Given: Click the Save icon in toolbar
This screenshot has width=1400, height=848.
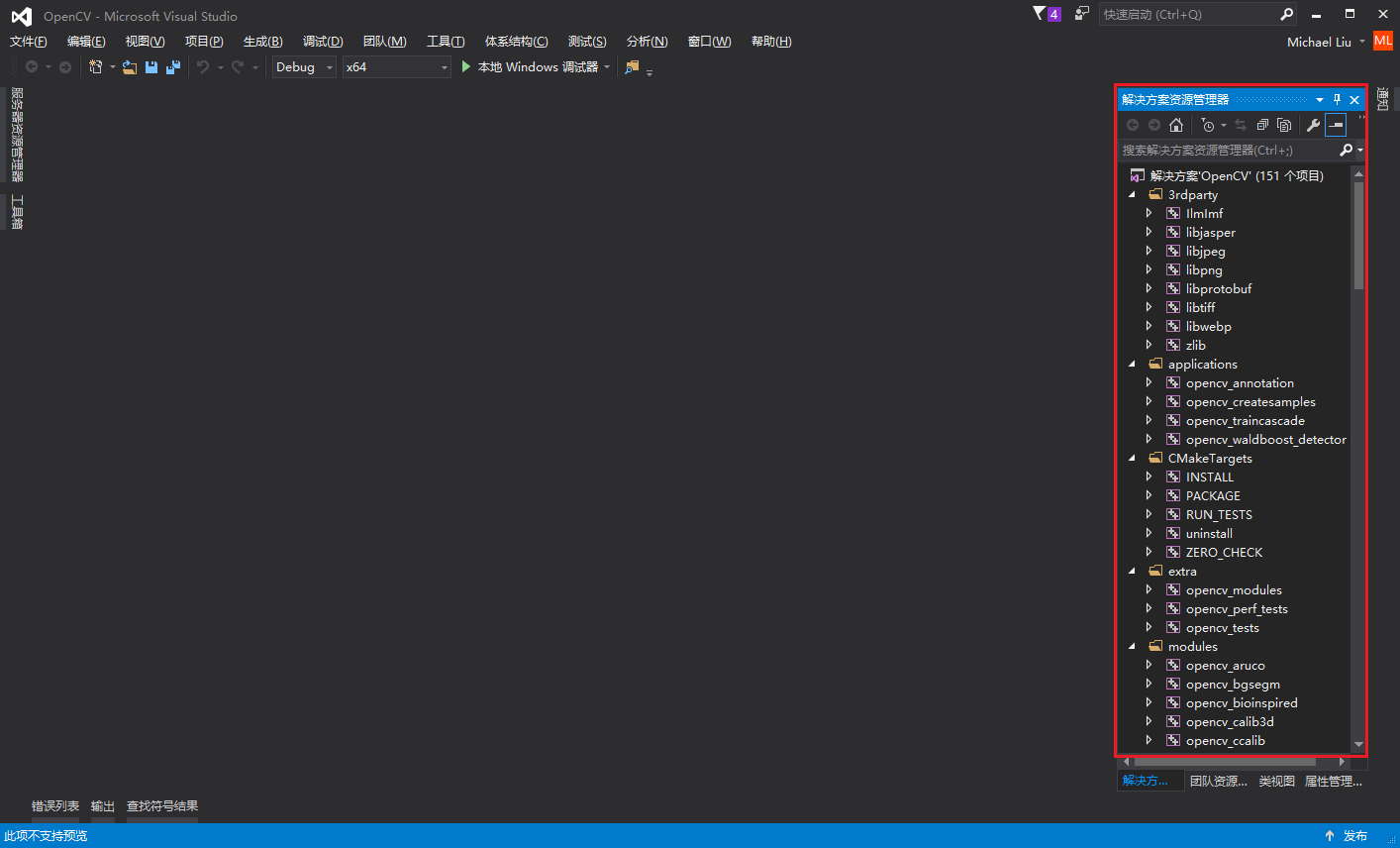Looking at the screenshot, I should 151,67.
